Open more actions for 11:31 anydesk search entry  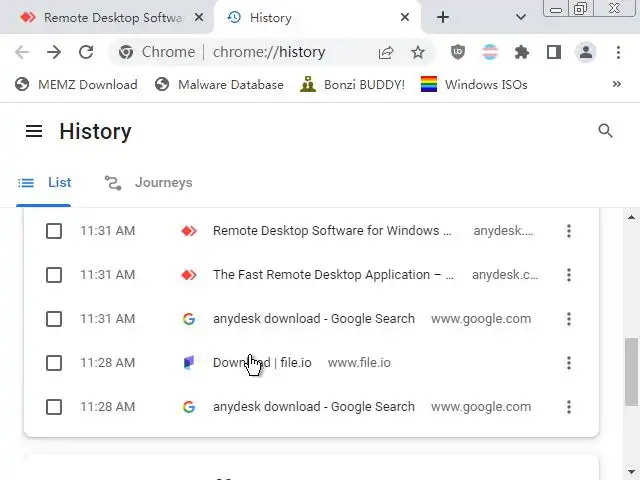coord(569,319)
